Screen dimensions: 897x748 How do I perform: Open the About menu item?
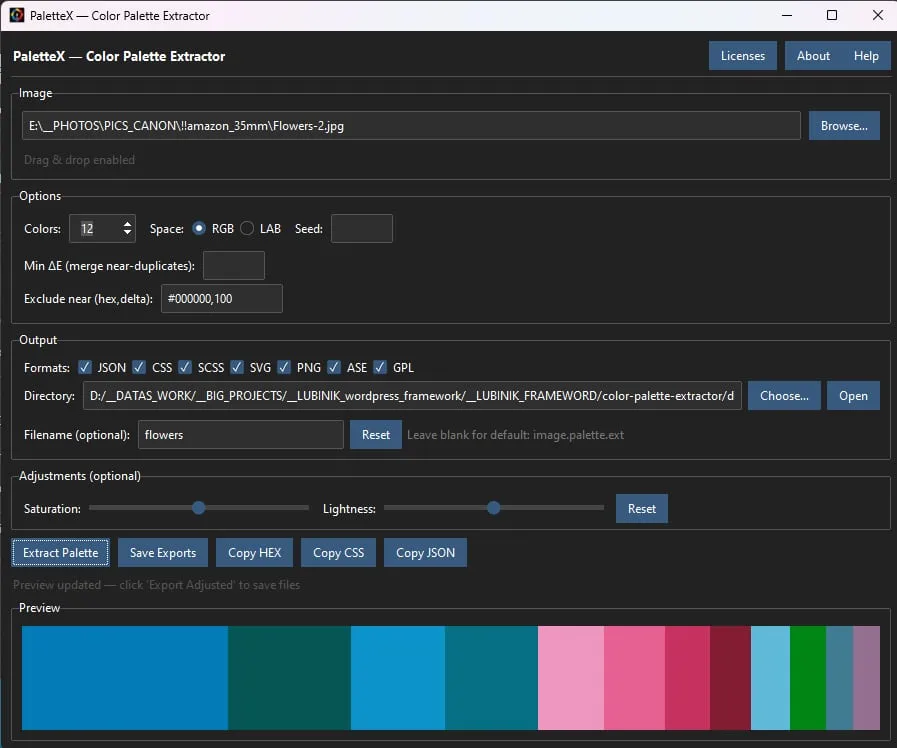pos(813,56)
